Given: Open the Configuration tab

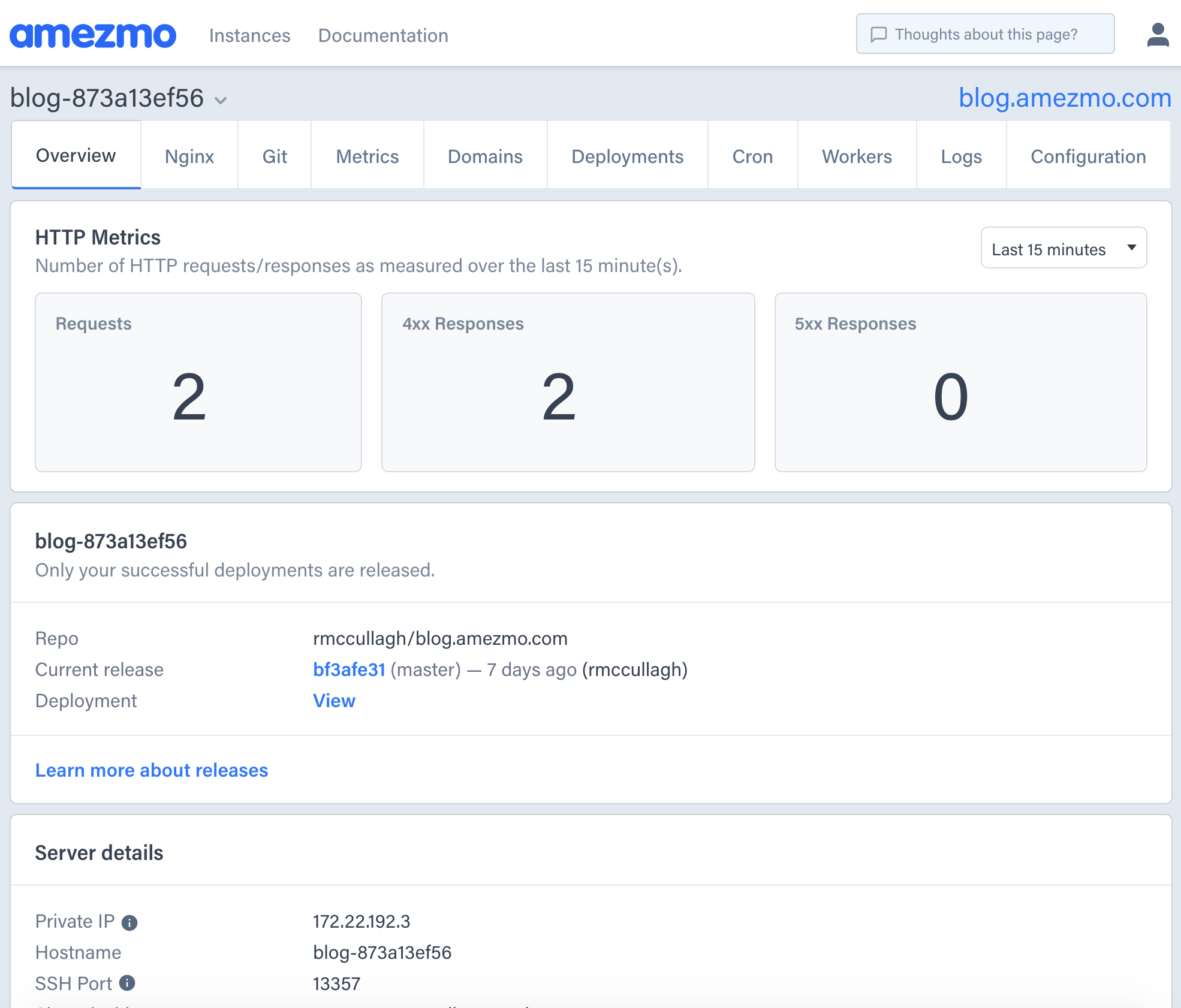Looking at the screenshot, I should pos(1088,156).
